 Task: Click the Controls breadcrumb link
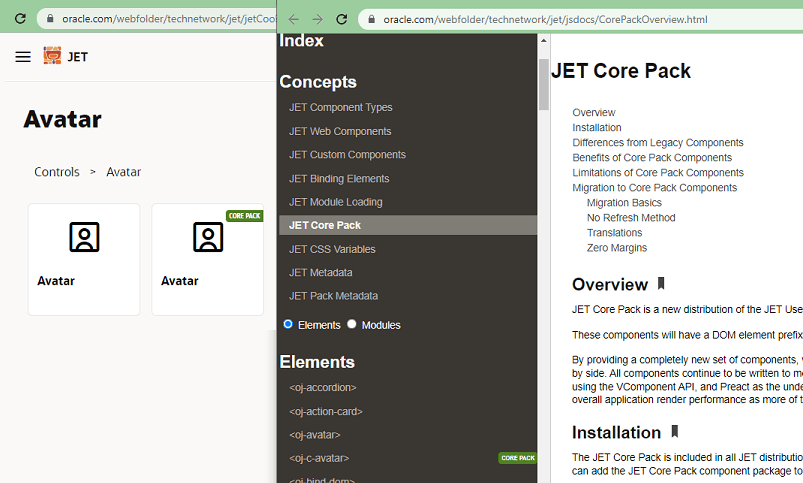[57, 172]
